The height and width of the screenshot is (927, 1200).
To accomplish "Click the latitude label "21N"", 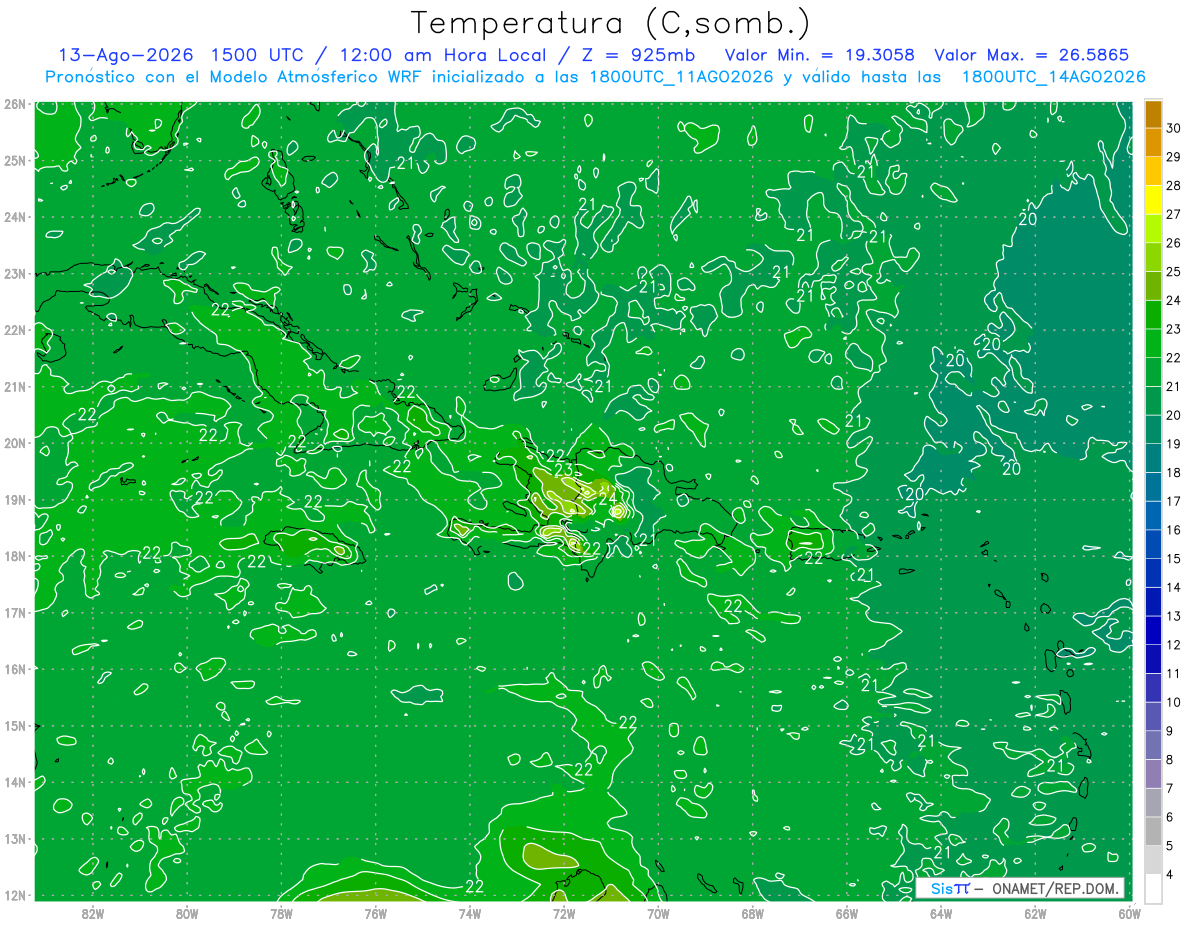I will tap(14, 386).
